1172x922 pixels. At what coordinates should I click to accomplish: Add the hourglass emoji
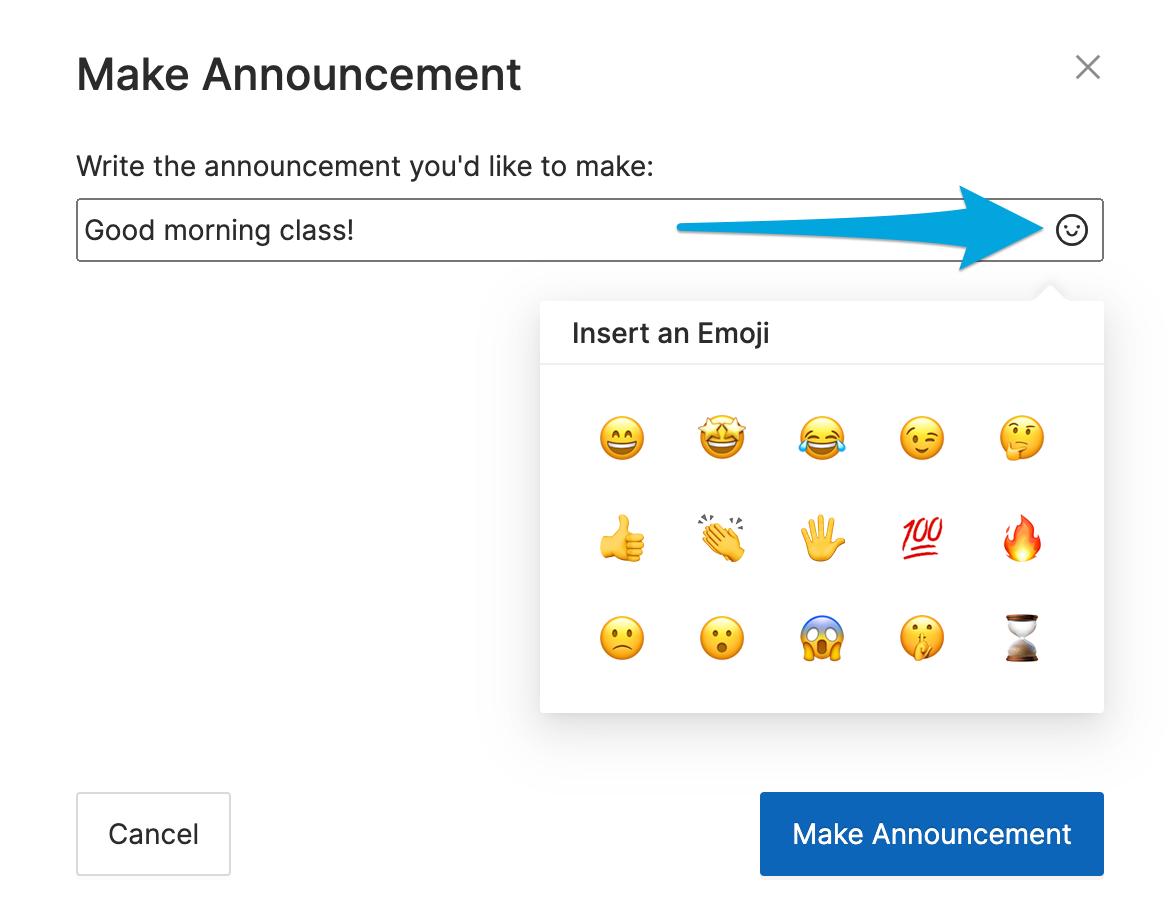[x=1022, y=638]
